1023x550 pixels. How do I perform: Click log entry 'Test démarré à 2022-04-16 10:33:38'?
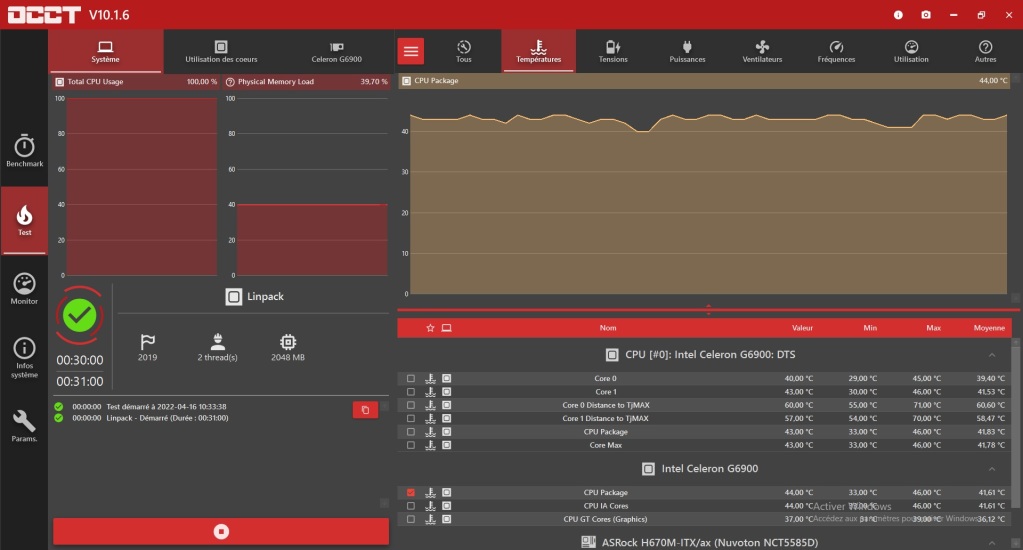[x=166, y=406]
